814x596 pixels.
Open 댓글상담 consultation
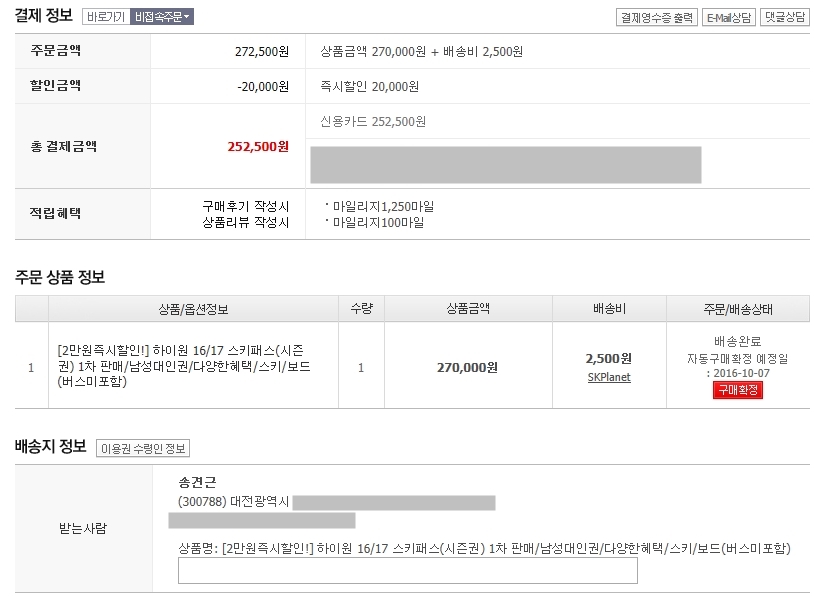coord(785,17)
